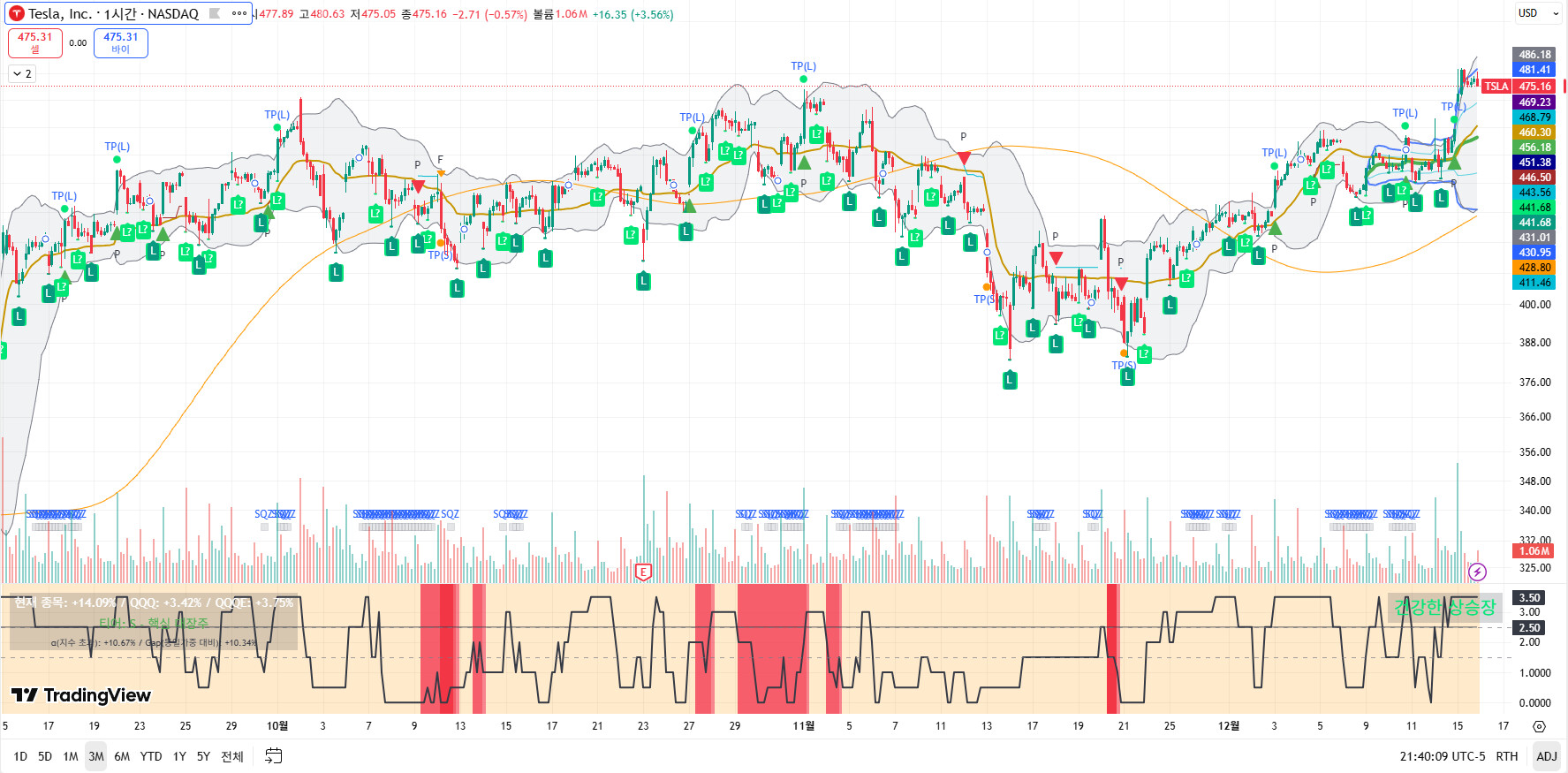Select the 1M date range
This screenshot has height=773, width=1568.
[x=71, y=756]
